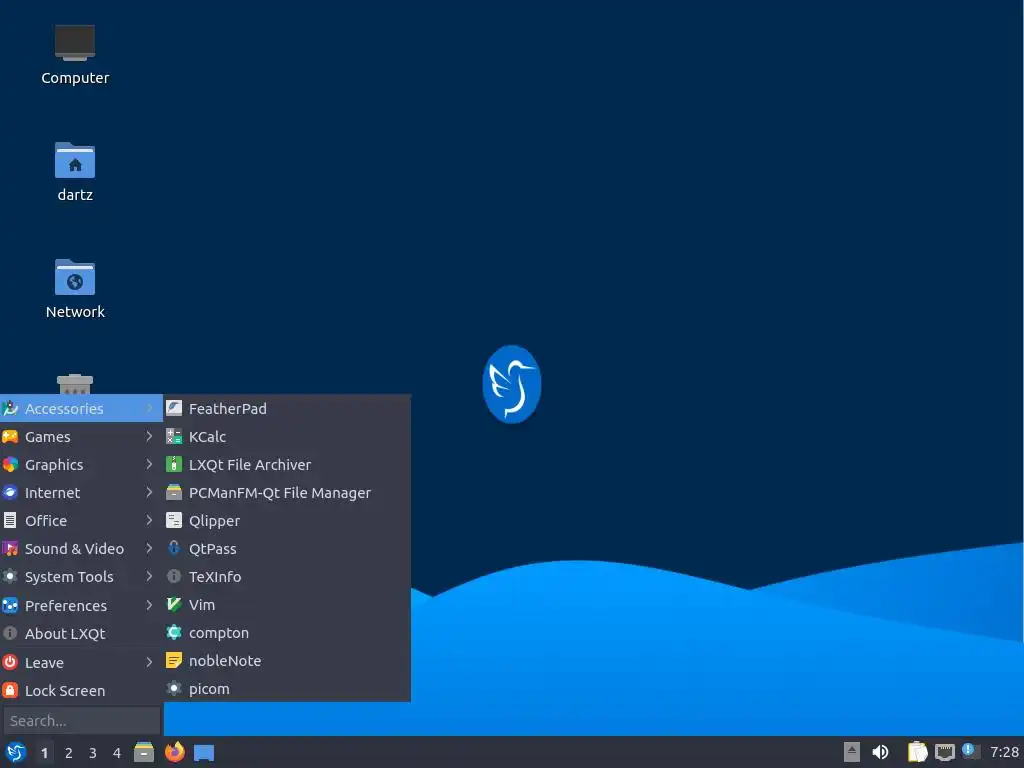Open file manager from taskbar
The image size is (1024, 768).
[x=144, y=752]
